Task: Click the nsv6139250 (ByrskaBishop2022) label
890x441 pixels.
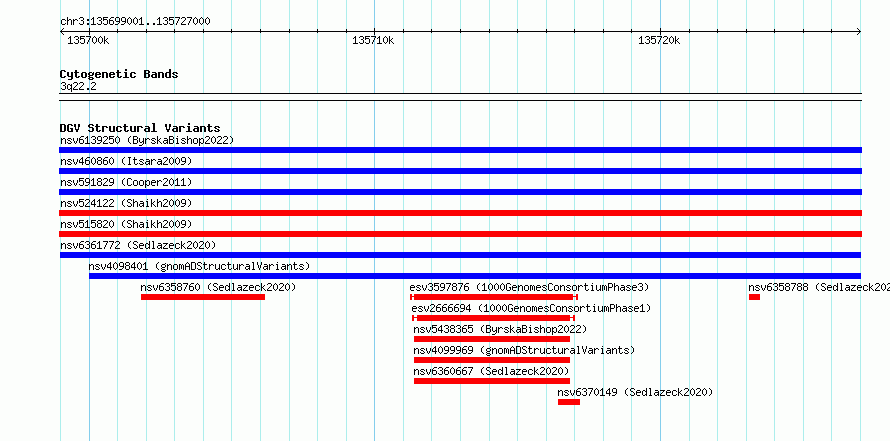Action: click(147, 140)
